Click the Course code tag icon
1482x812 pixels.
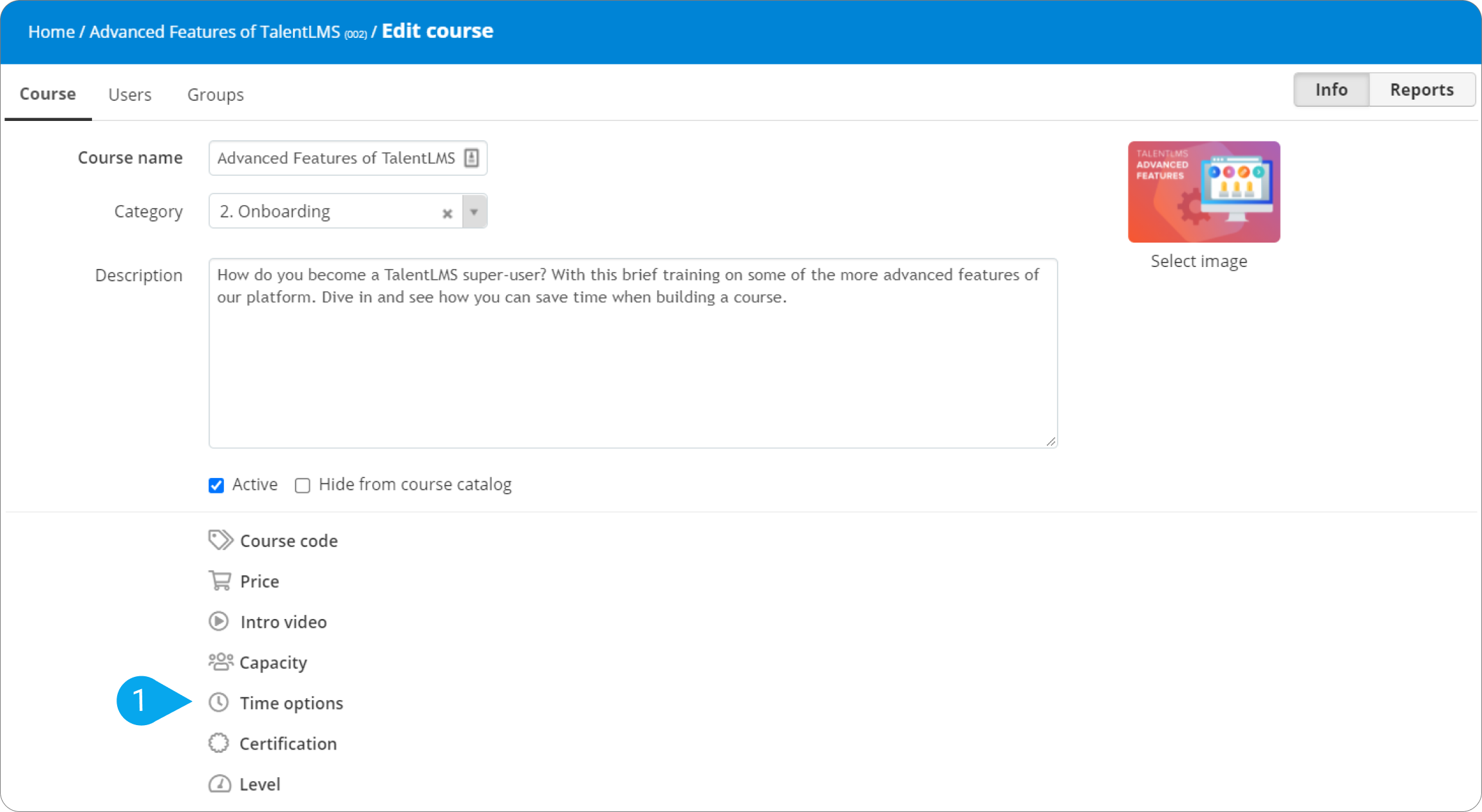(x=220, y=540)
